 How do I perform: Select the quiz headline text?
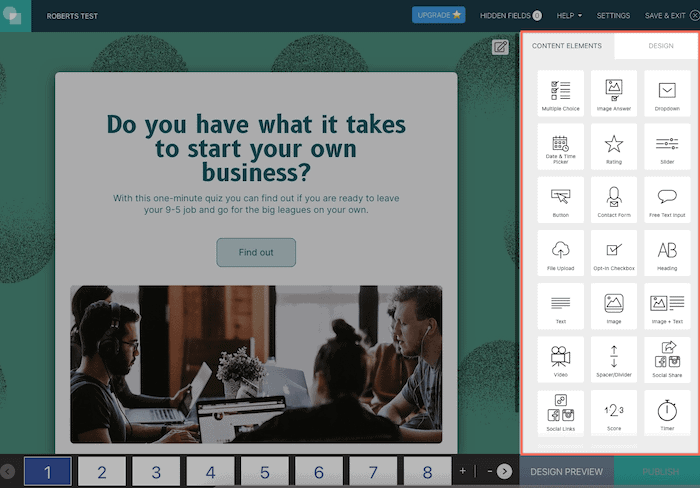(x=256, y=148)
